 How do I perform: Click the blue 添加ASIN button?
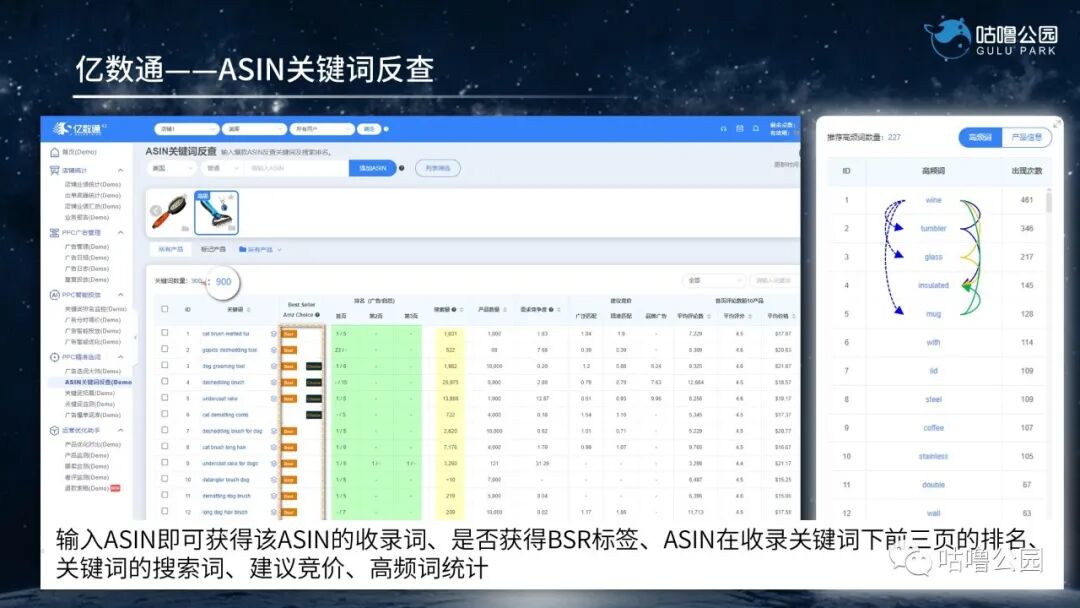(x=373, y=169)
